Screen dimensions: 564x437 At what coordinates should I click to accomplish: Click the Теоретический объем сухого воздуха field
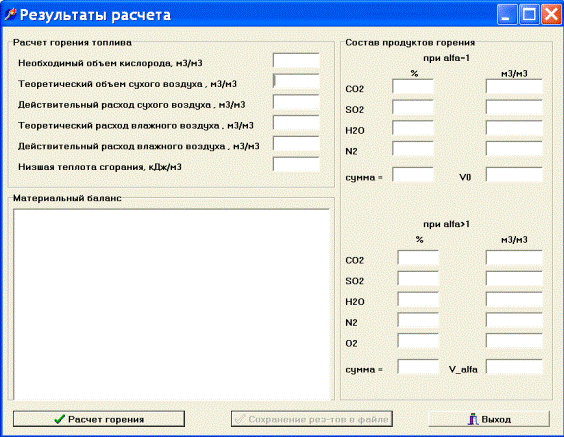tap(296, 82)
